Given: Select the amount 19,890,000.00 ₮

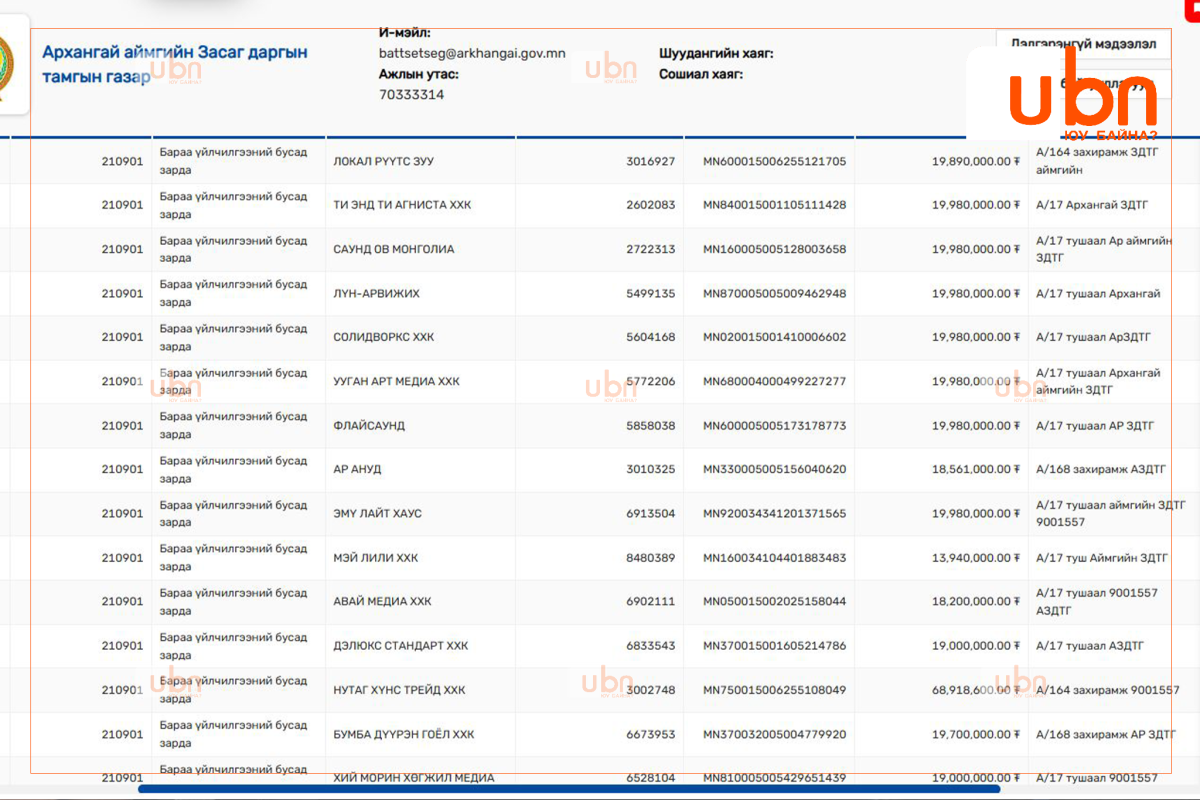Looking at the screenshot, I should tap(976, 161).
